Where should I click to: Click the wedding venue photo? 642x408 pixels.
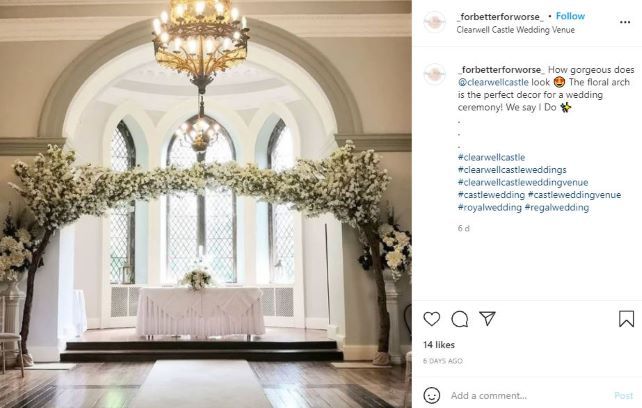(x=206, y=204)
